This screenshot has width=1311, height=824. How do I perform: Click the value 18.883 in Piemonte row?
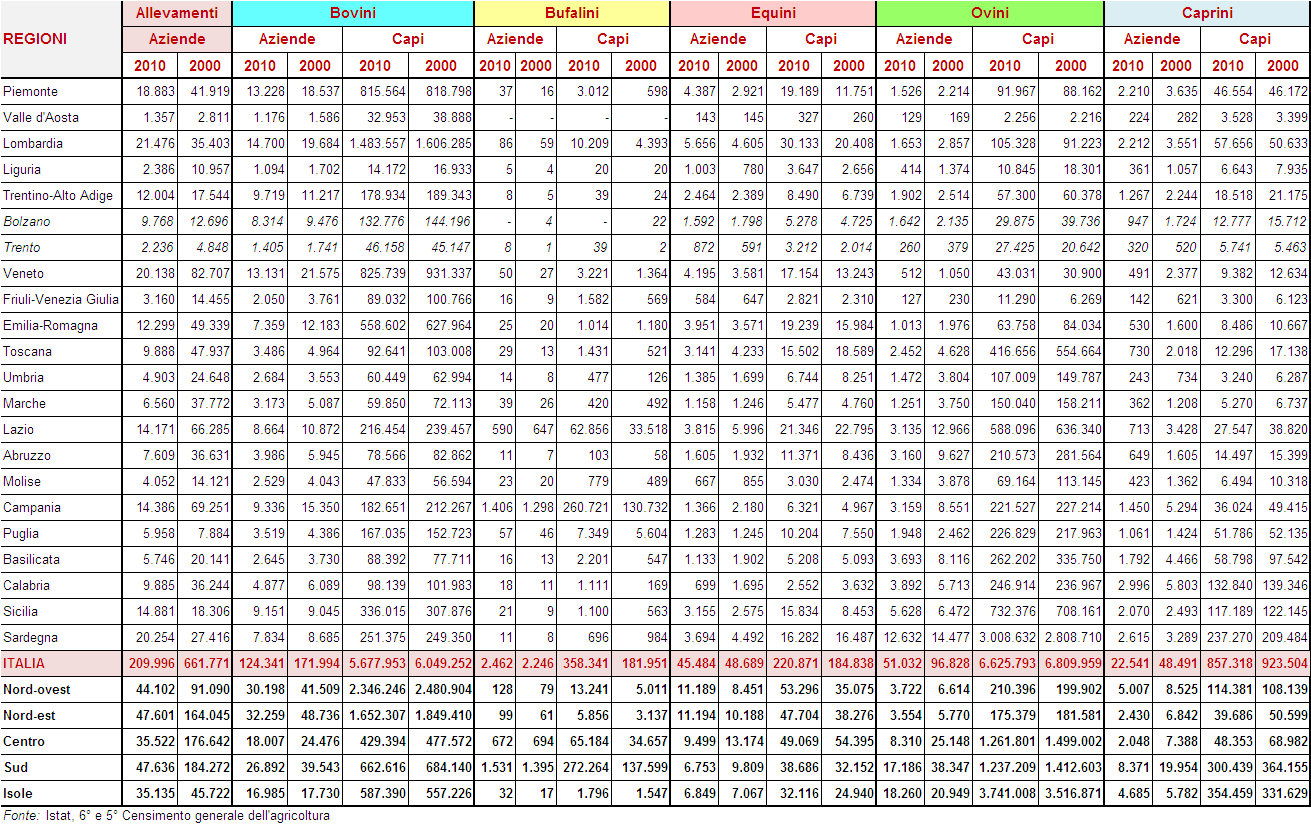(x=157, y=92)
